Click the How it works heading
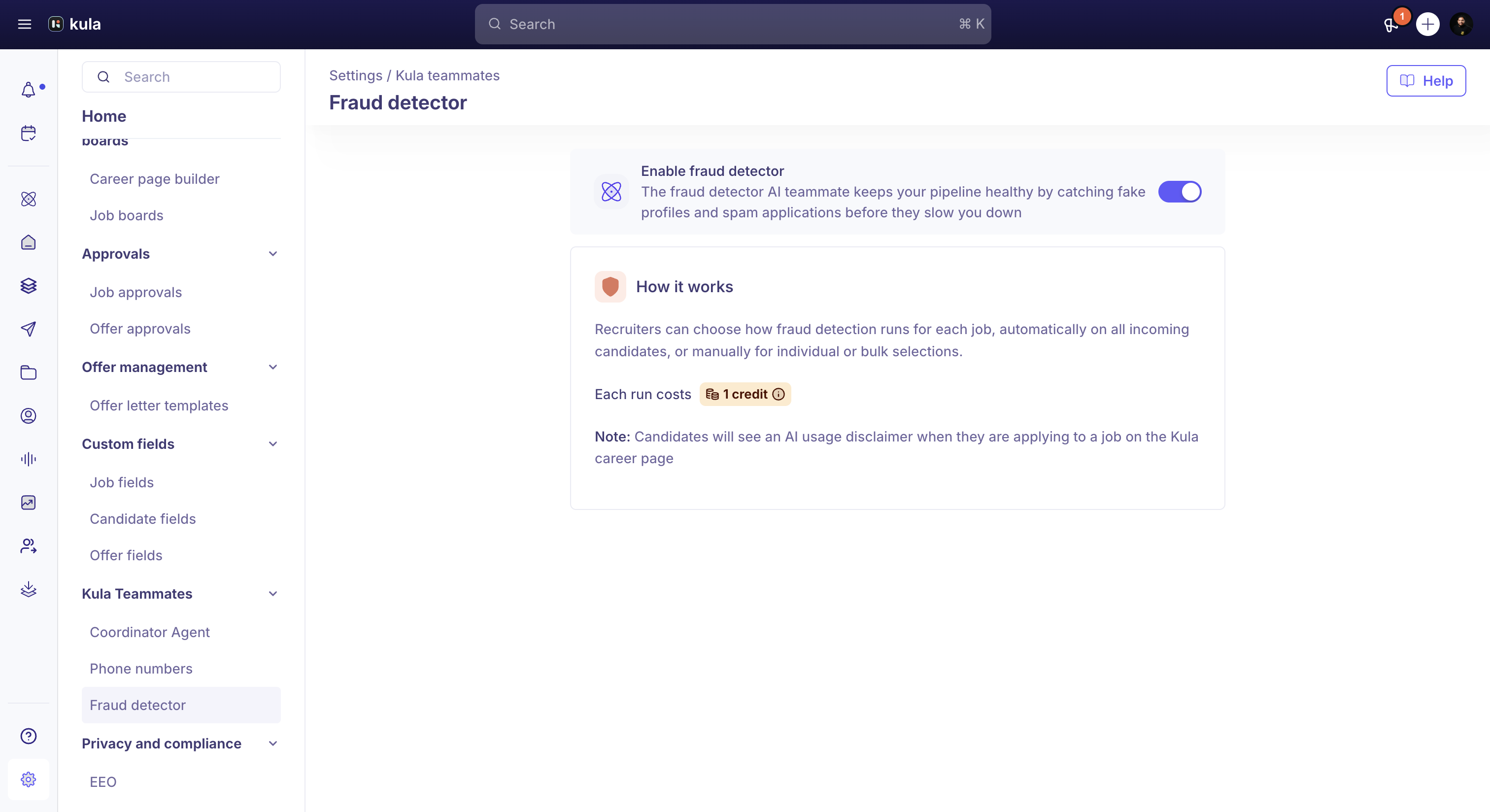Viewport: 1490px width, 812px height. coord(685,287)
